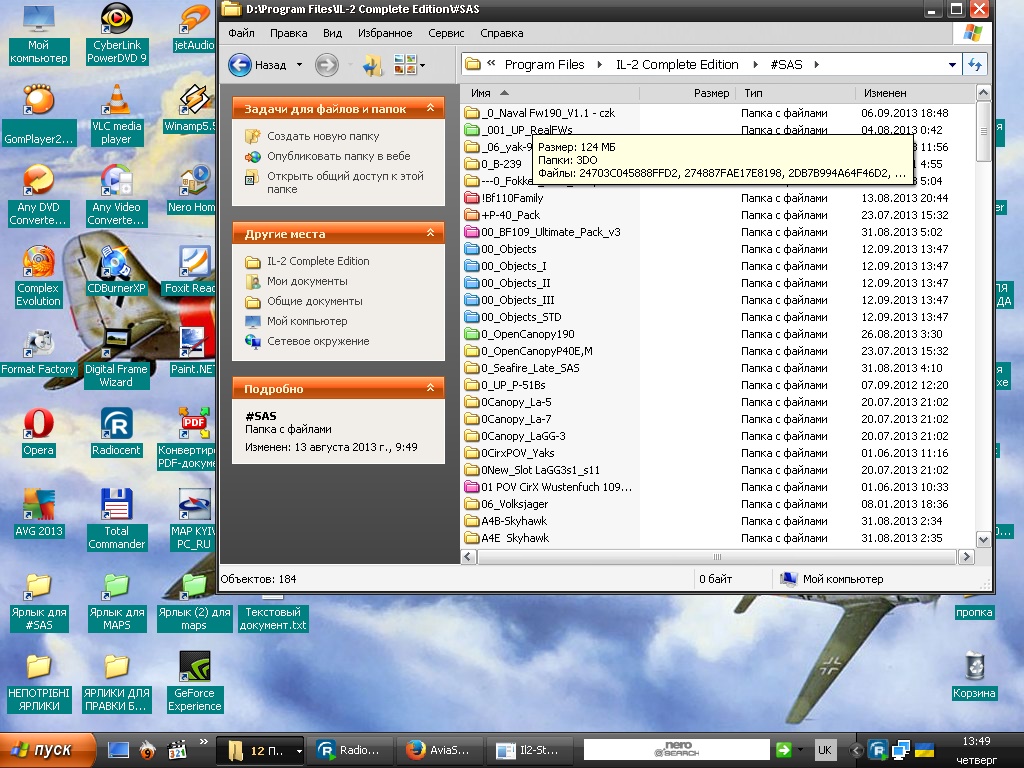Click the Up one folder icon

pyautogui.click(x=373, y=65)
